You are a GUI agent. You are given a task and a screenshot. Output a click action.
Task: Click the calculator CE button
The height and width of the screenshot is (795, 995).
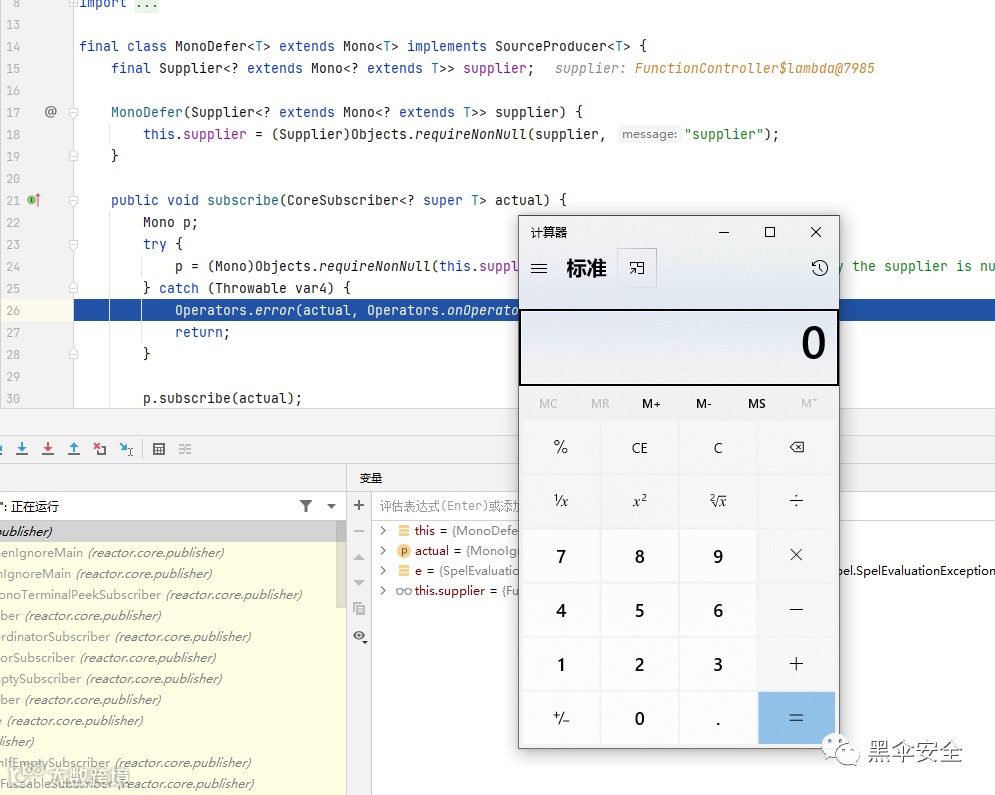[x=640, y=448]
